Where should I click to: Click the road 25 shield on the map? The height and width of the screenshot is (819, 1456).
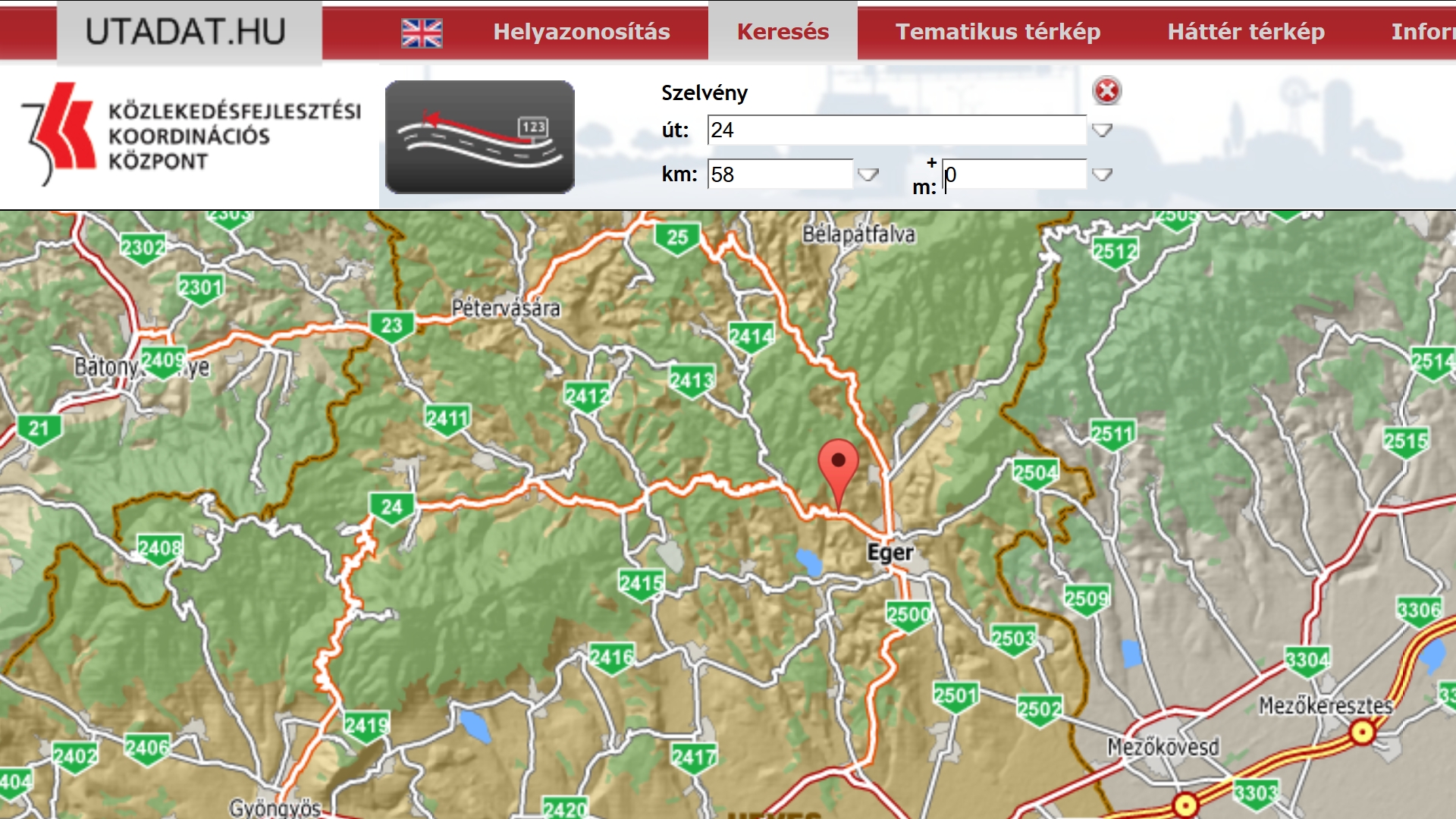676,237
